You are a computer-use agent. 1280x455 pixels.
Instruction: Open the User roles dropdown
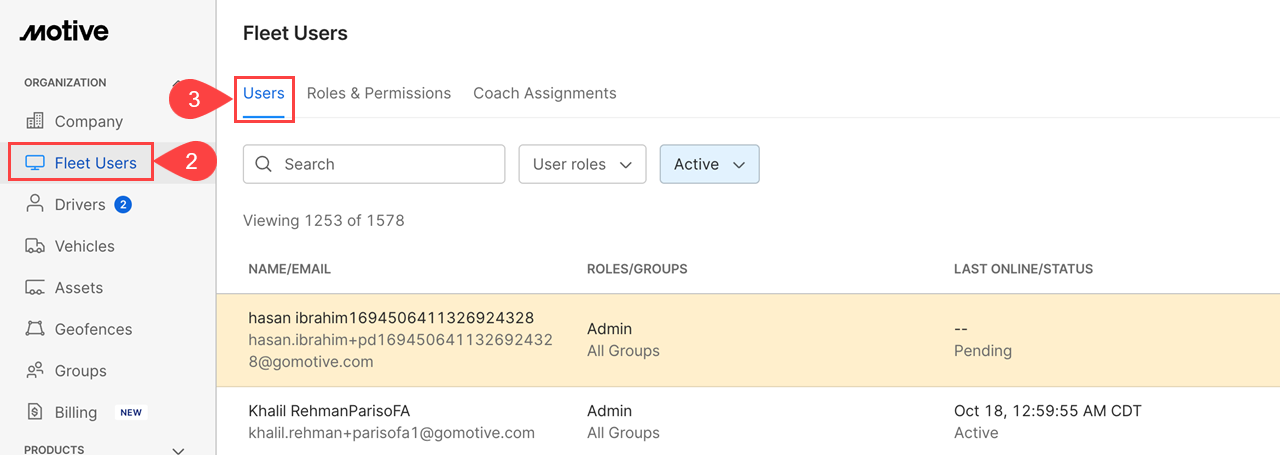tap(582, 164)
